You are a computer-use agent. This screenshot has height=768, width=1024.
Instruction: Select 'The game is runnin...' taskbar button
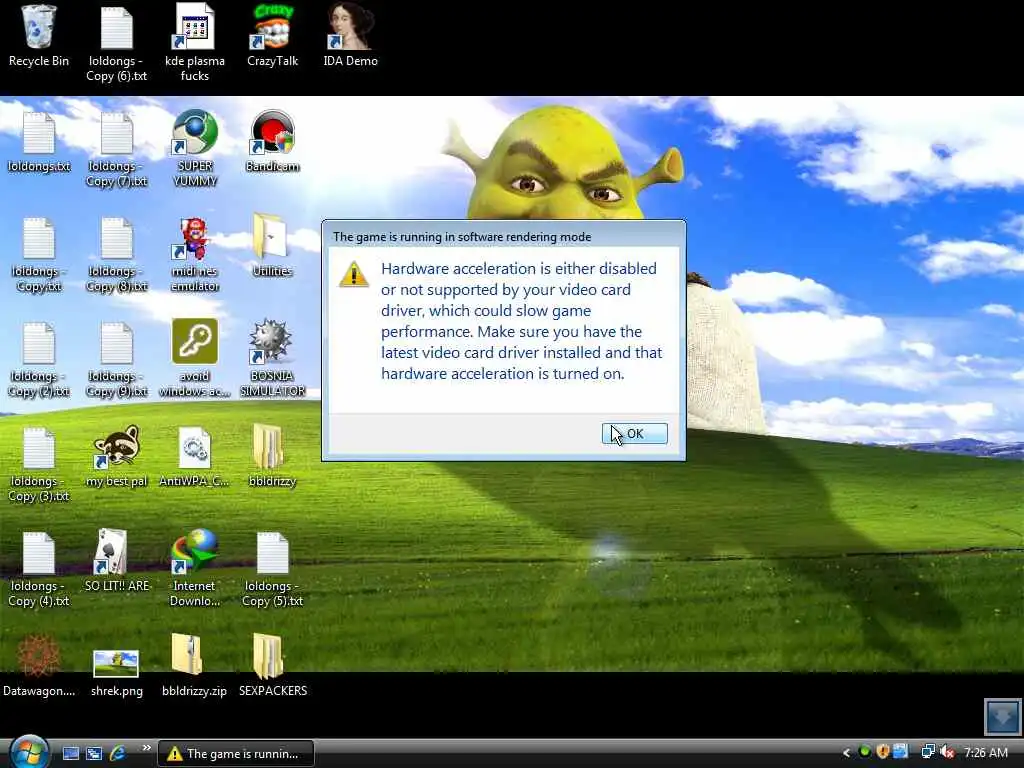pos(236,754)
